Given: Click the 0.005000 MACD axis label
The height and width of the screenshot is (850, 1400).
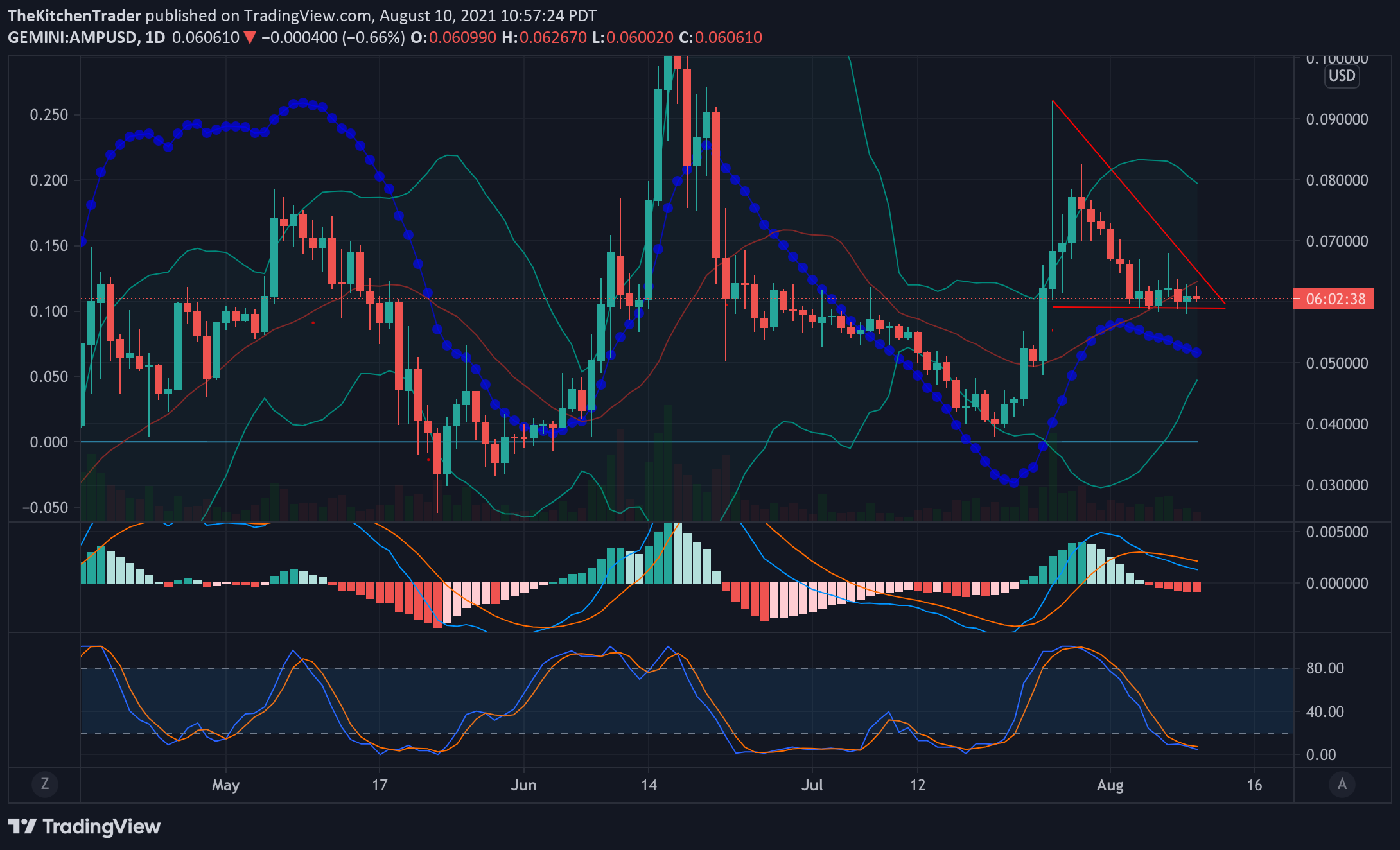Looking at the screenshot, I should [x=1337, y=532].
